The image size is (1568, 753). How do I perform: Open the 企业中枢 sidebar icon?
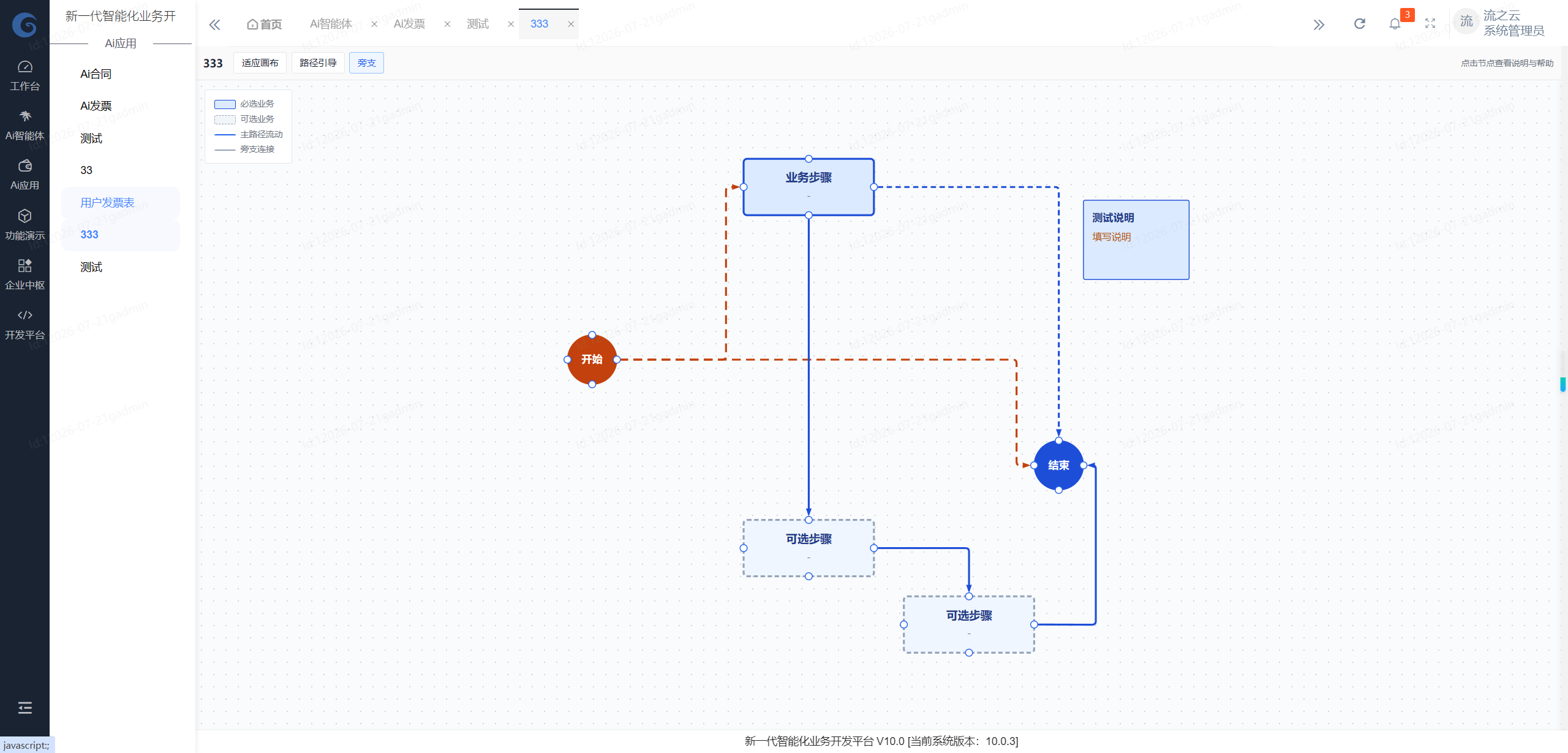[x=24, y=274]
